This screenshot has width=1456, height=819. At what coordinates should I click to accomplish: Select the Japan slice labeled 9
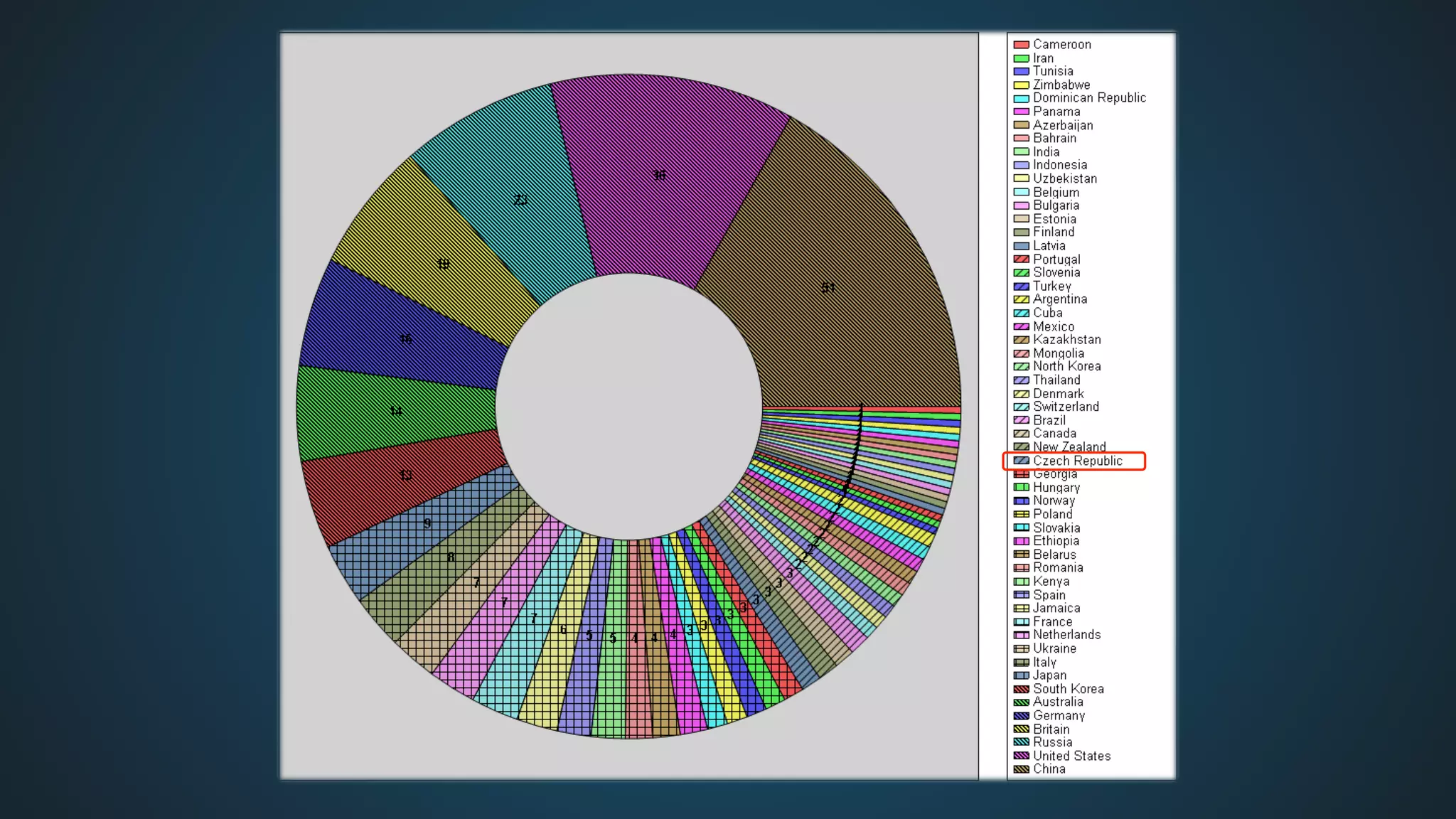coord(427,523)
